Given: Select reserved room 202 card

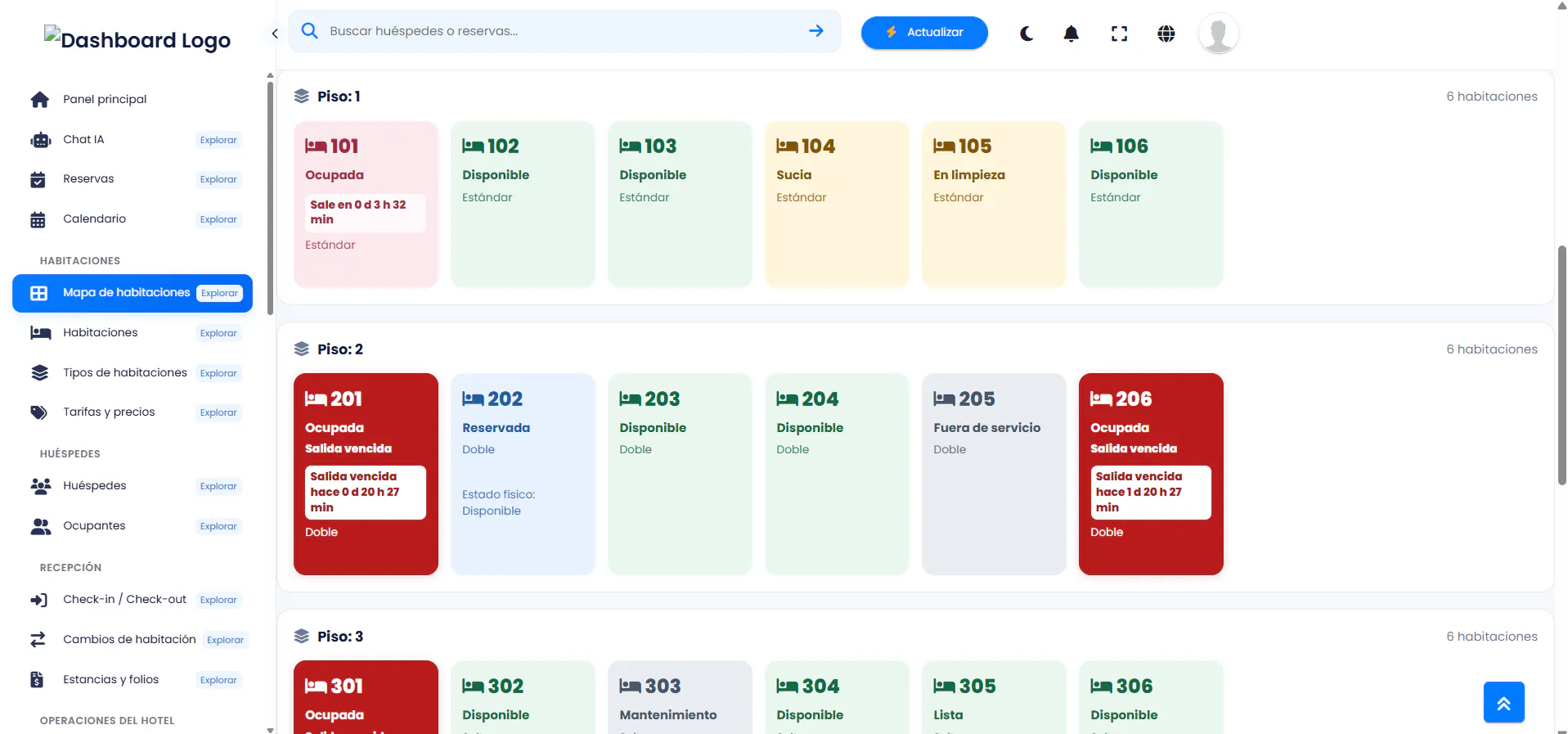Looking at the screenshot, I should [523, 475].
